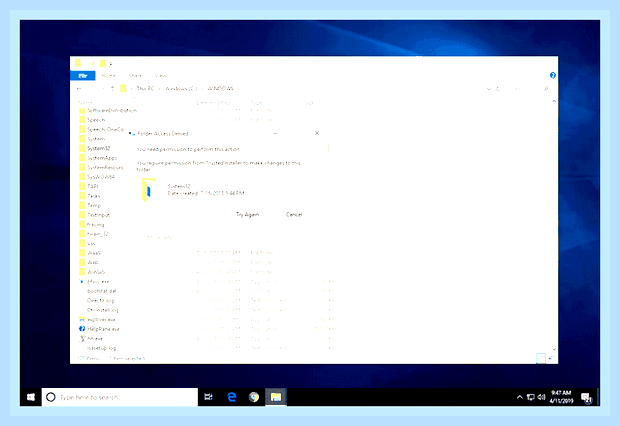Image resolution: width=620 pixels, height=426 pixels.
Task: Select the SysWOW64 folder
Action: tap(97, 177)
